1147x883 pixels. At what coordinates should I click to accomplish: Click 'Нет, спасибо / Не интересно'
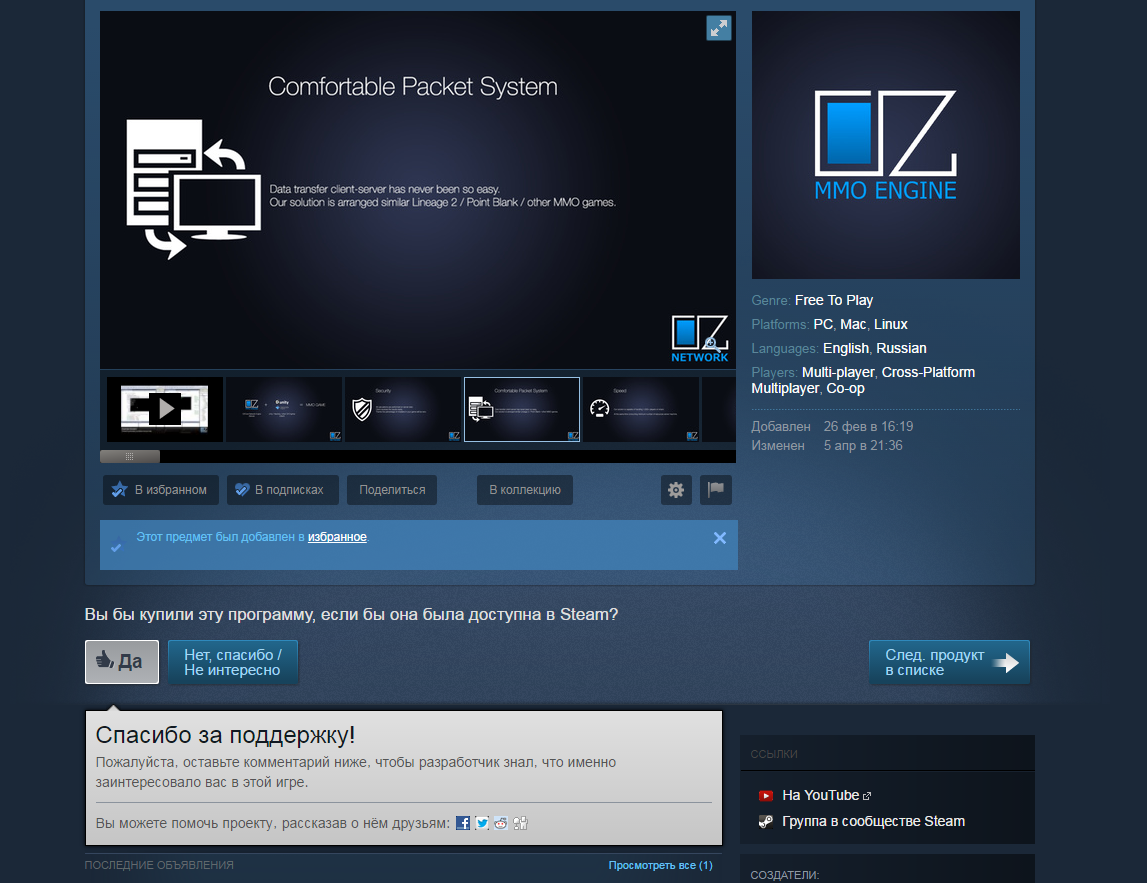[x=233, y=662]
